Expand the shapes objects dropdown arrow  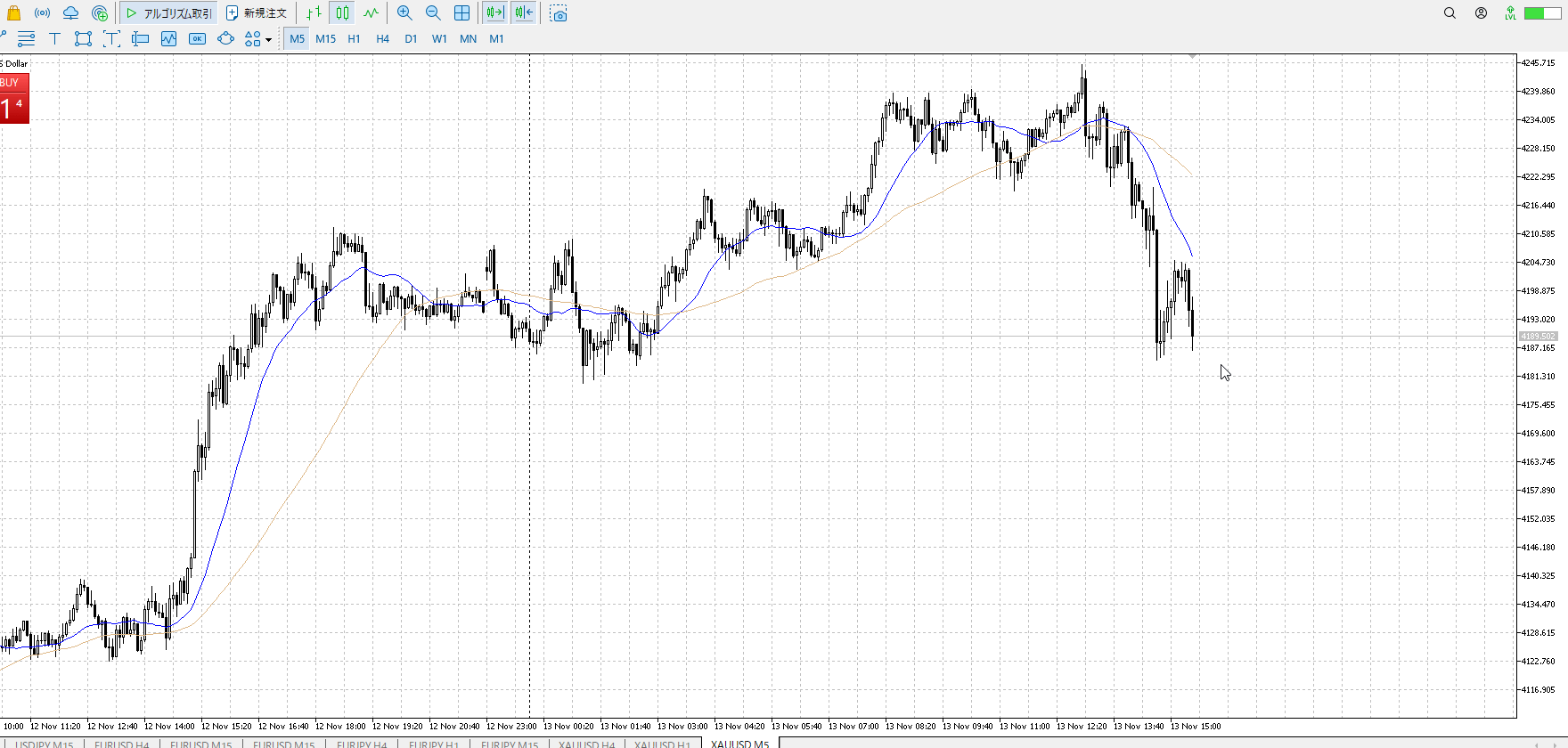268,39
